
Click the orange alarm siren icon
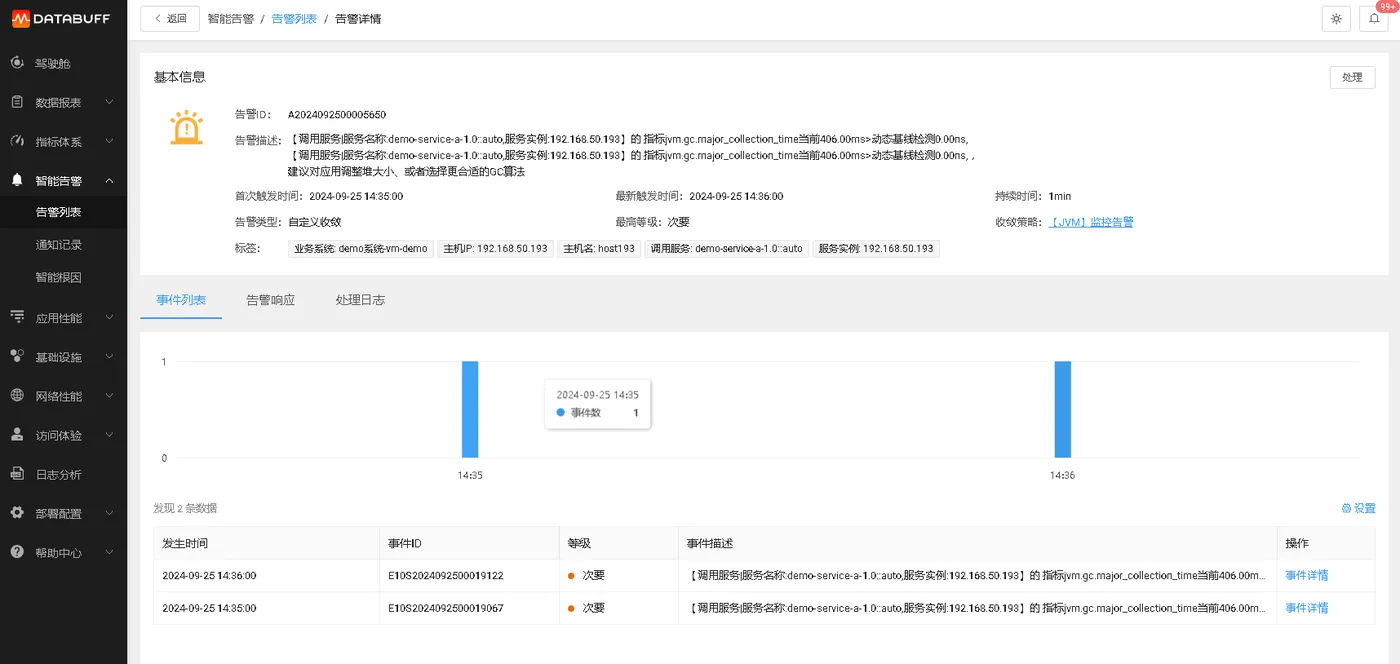pyautogui.click(x=186, y=128)
